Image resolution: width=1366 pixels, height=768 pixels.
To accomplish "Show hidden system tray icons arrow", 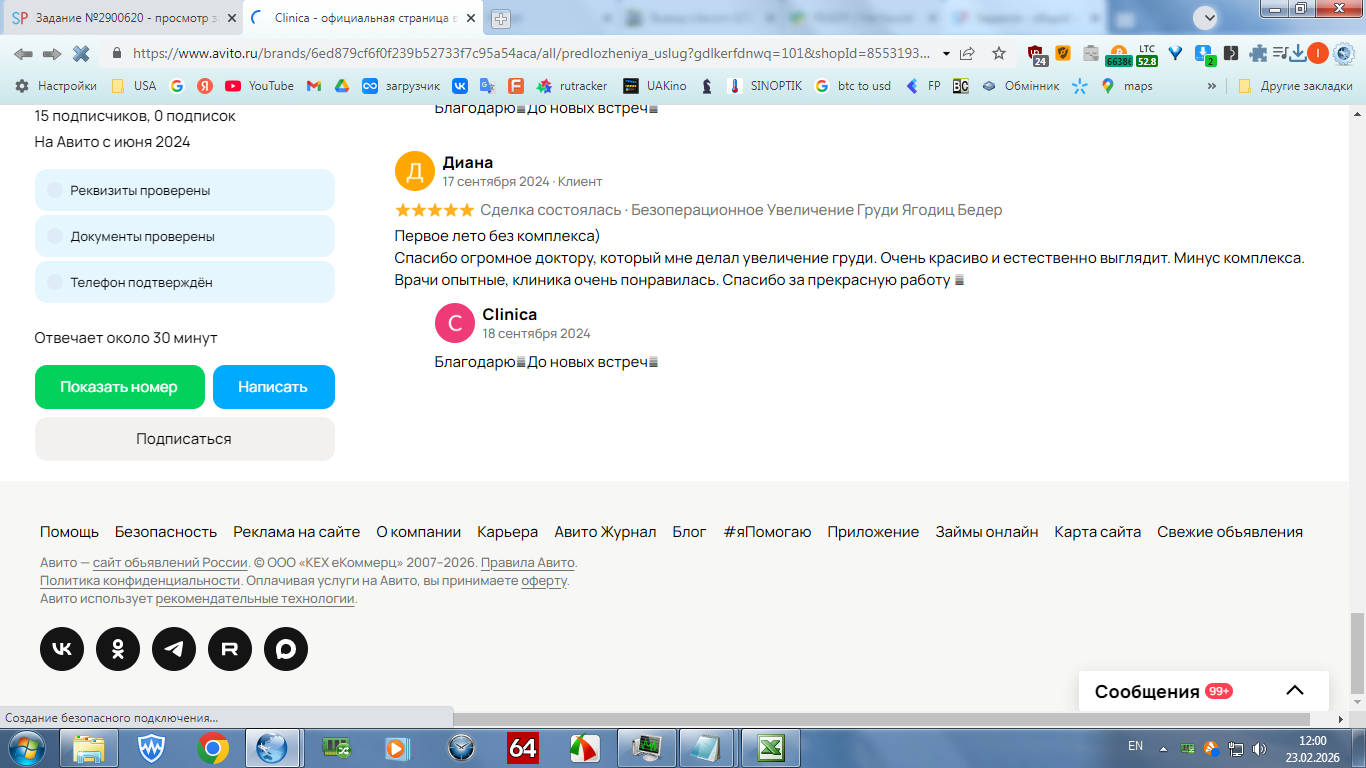I will click(1163, 748).
